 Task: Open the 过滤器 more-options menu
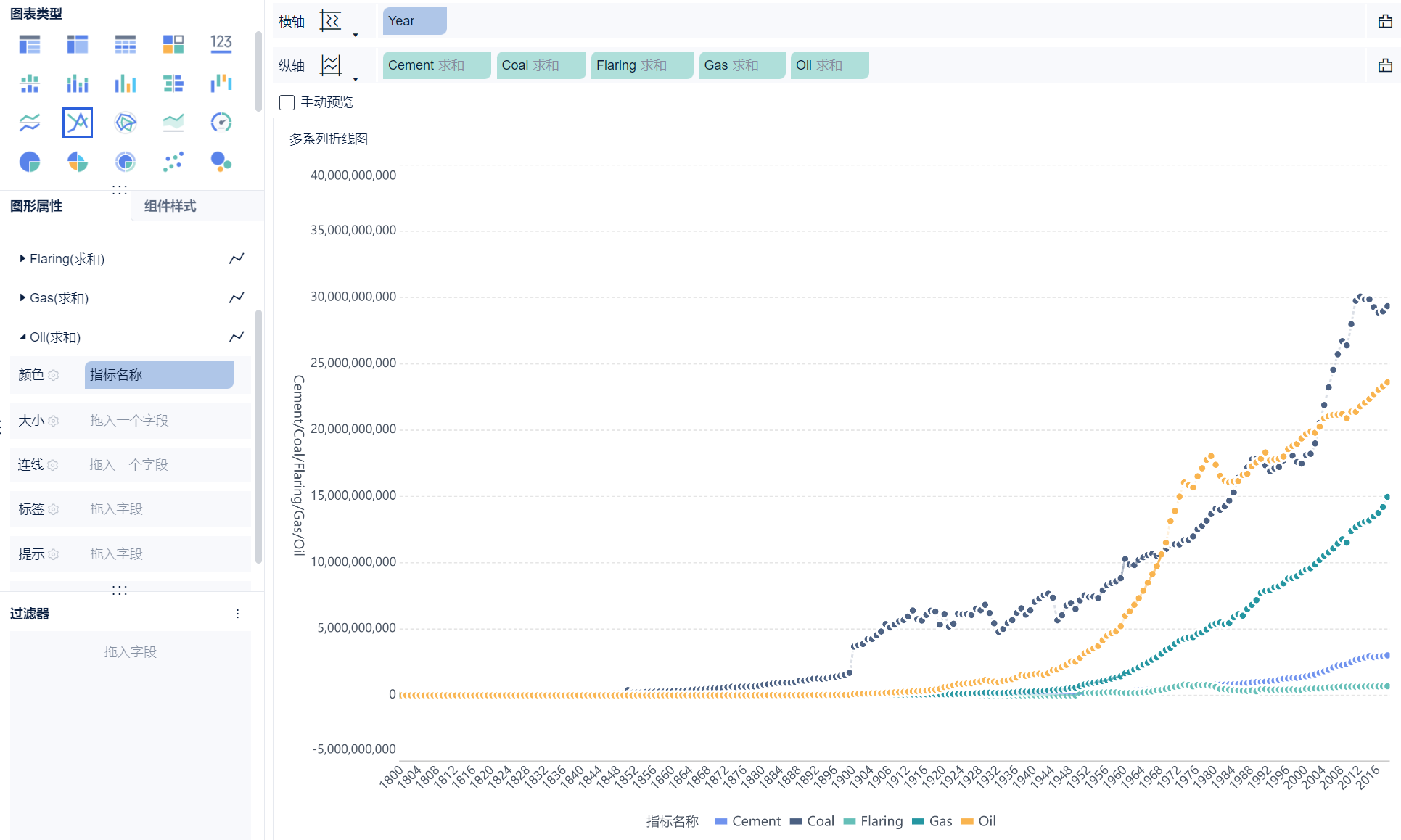[237, 614]
